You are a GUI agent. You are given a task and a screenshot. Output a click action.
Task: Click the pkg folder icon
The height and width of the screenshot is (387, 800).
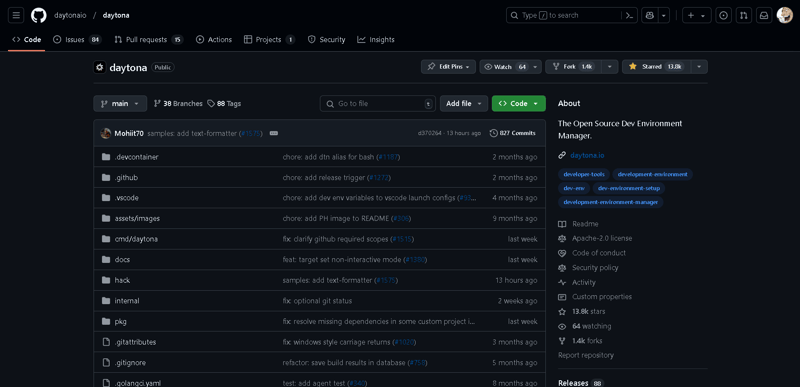106,321
